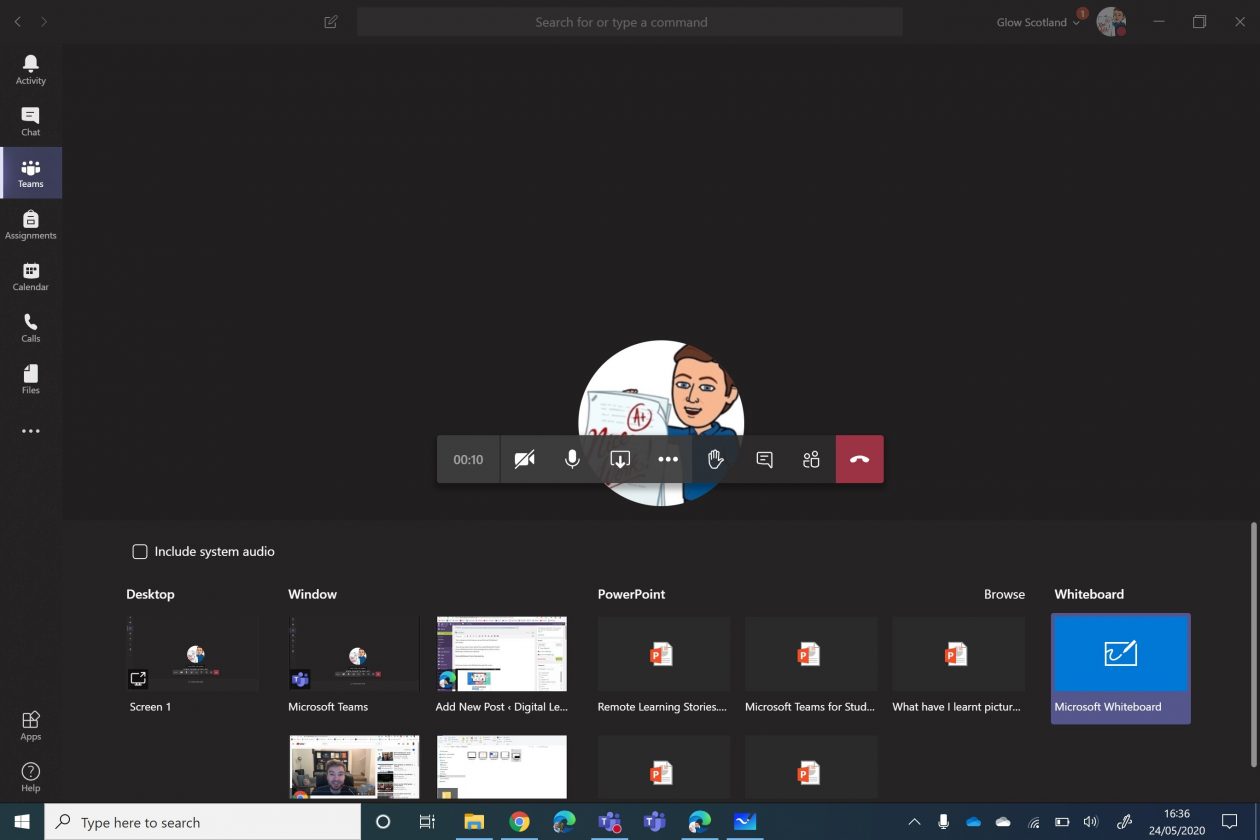Image resolution: width=1260 pixels, height=840 pixels.
Task: Open OneDrive blue cloud tray icon
Action: (x=973, y=822)
